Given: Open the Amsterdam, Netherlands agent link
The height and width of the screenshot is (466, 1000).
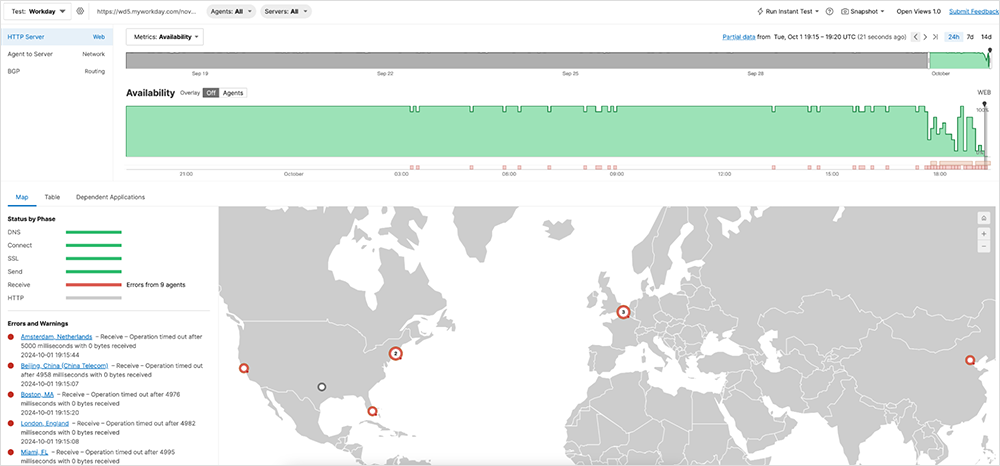Looking at the screenshot, I should click(56, 337).
